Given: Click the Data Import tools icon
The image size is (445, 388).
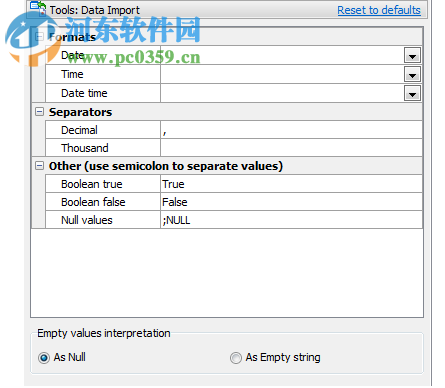Looking at the screenshot, I should 38,8.
